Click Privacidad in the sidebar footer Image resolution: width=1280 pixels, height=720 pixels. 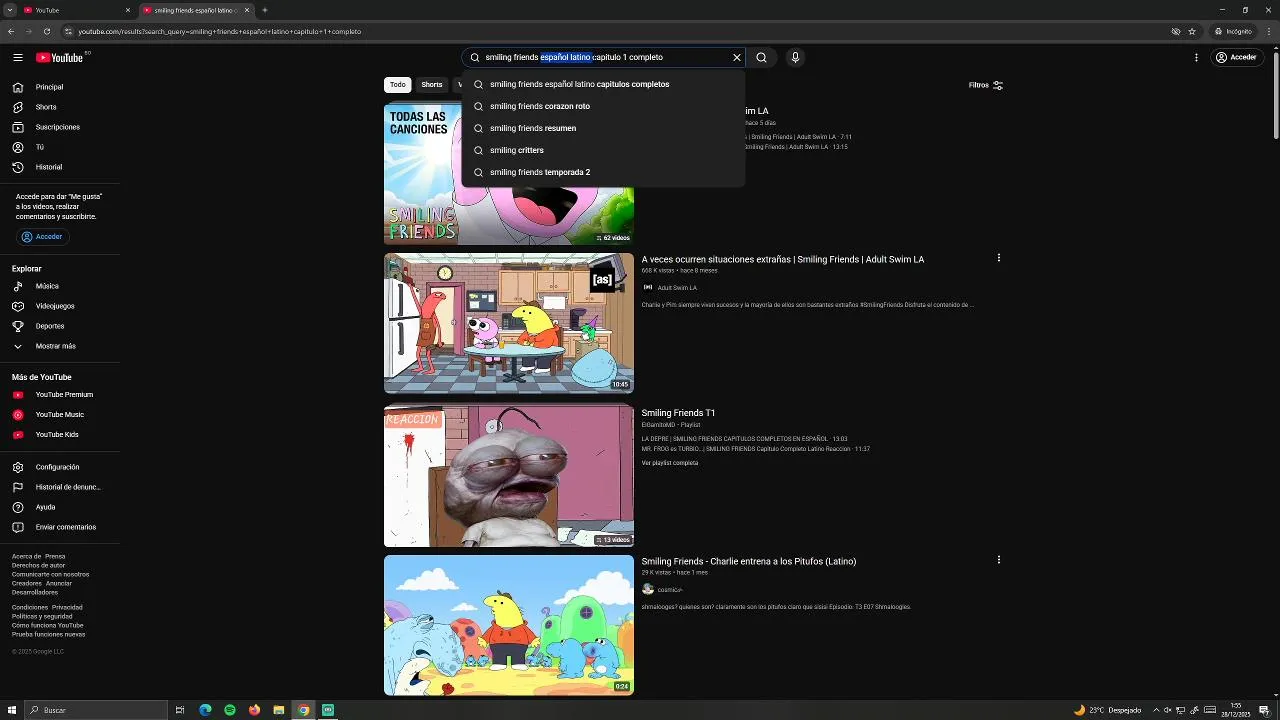click(x=67, y=608)
